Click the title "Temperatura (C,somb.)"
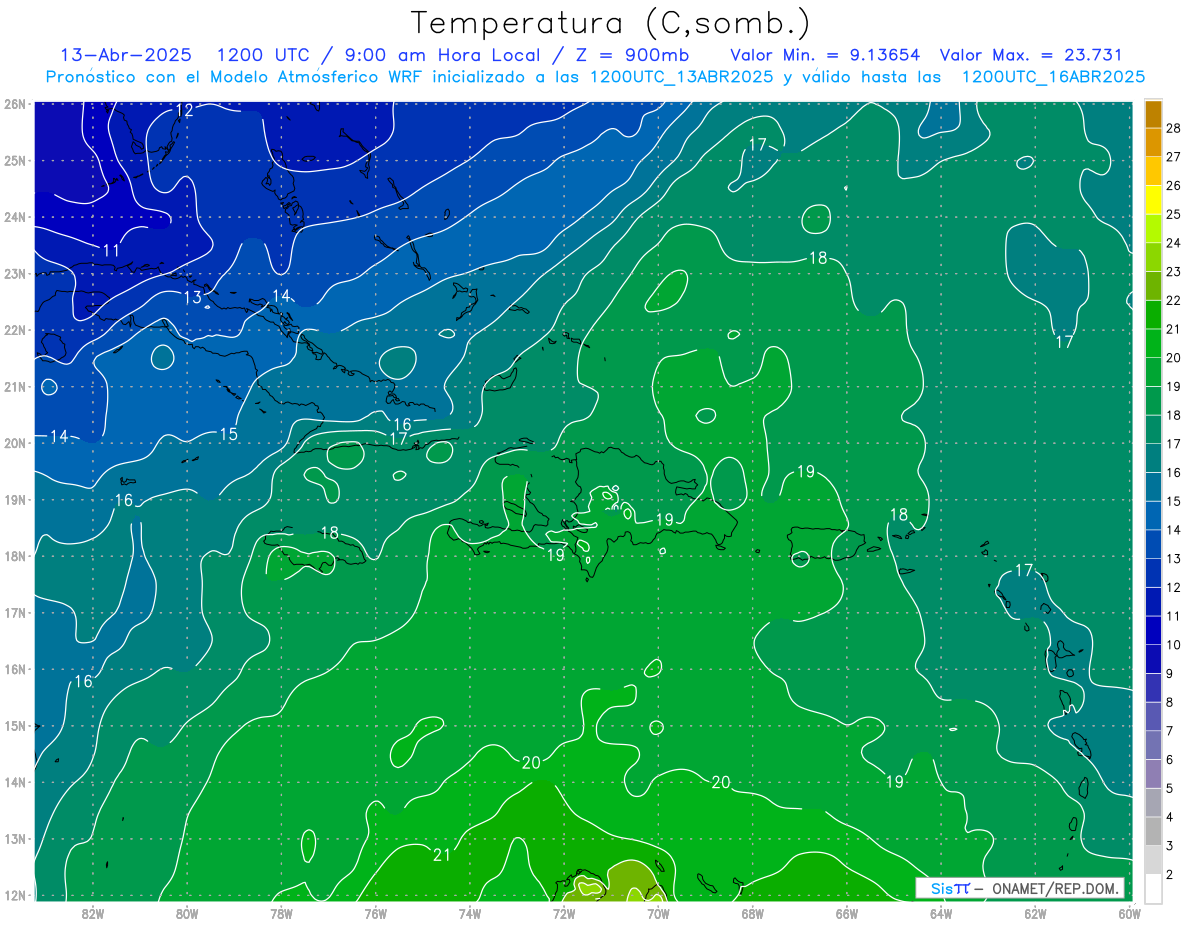Screen dimensions: 1200x927 [x=611, y=24]
